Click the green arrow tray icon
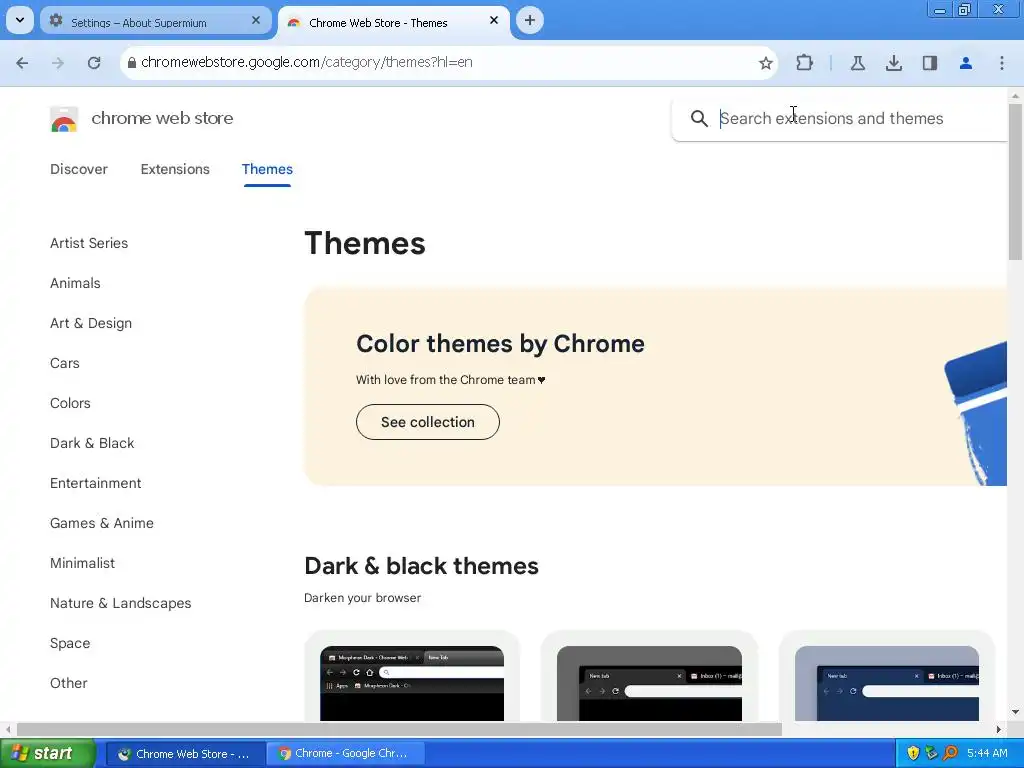This screenshot has width=1024, height=768. point(932,754)
